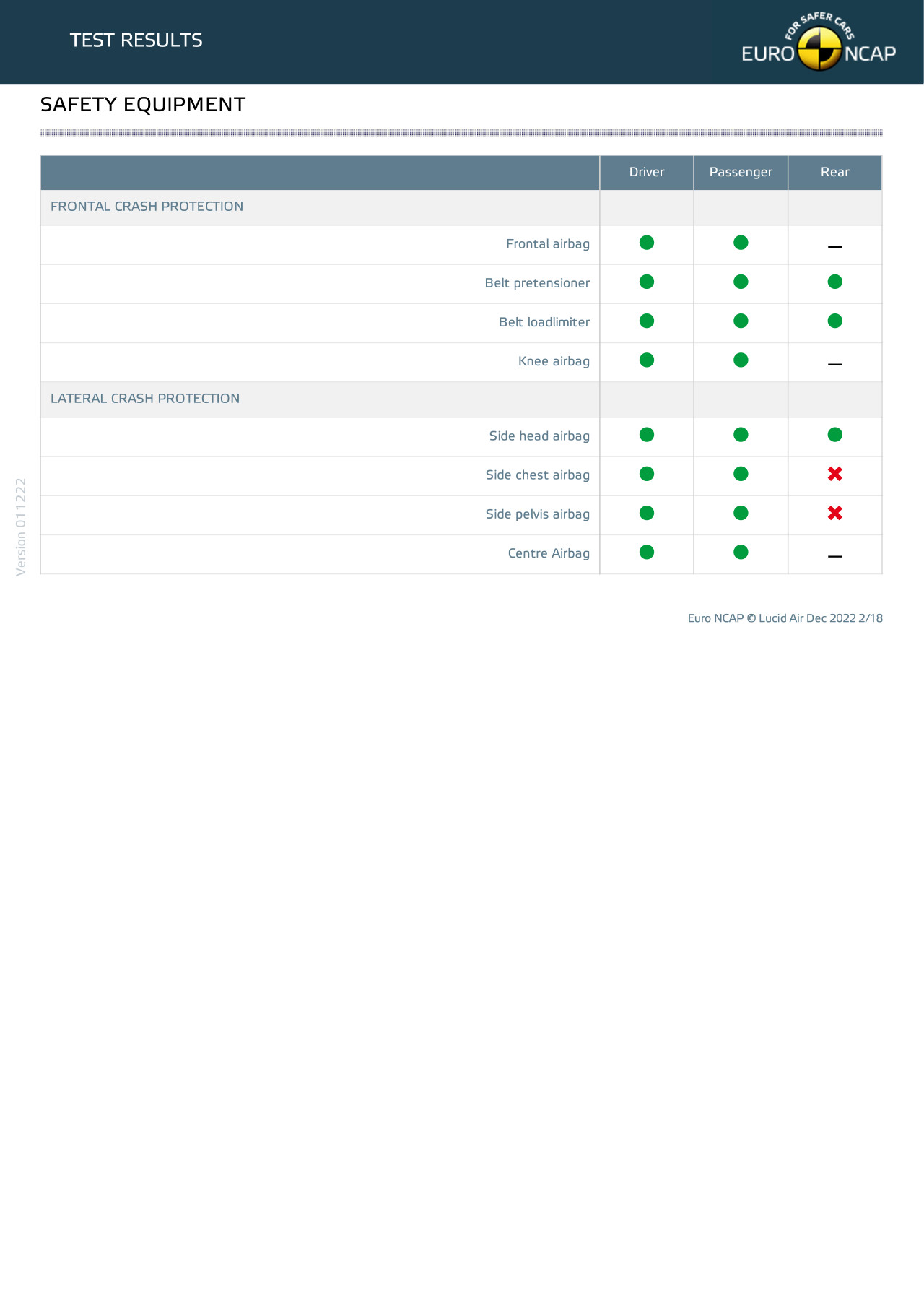Click the driver side pelvis airbag dot
The width and height of the screenshot is (924, 1308).
click(647, 513)
